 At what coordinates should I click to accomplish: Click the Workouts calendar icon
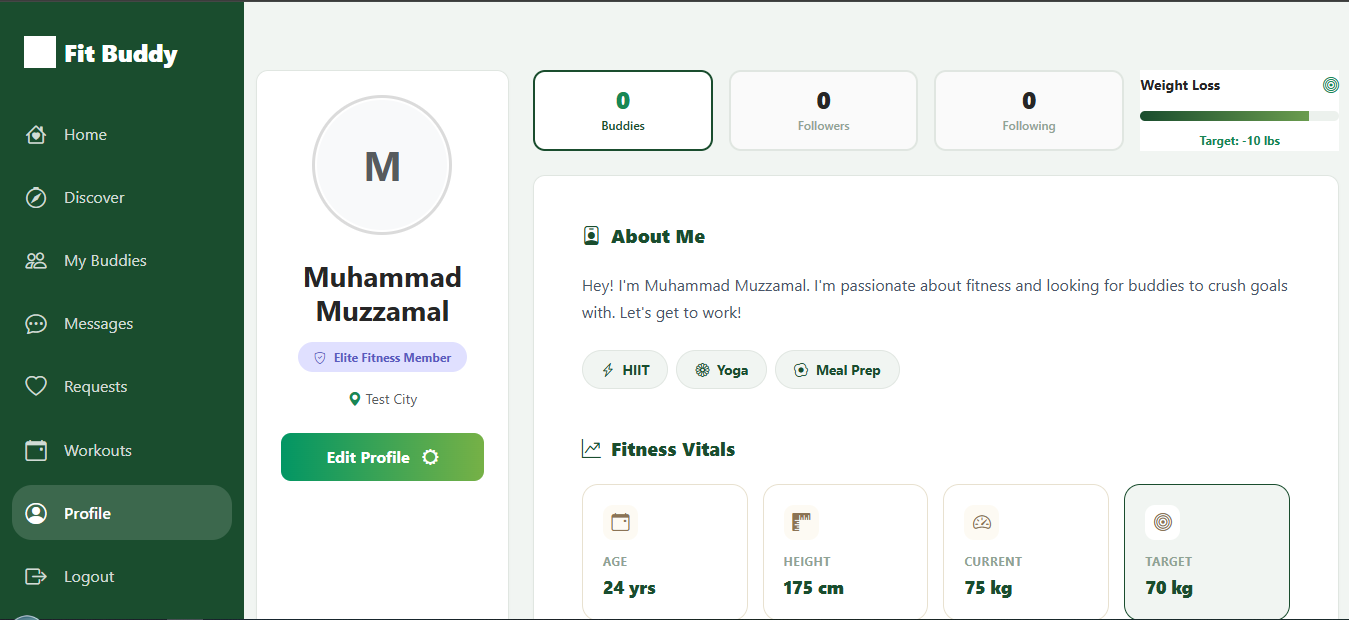(36, 451)
